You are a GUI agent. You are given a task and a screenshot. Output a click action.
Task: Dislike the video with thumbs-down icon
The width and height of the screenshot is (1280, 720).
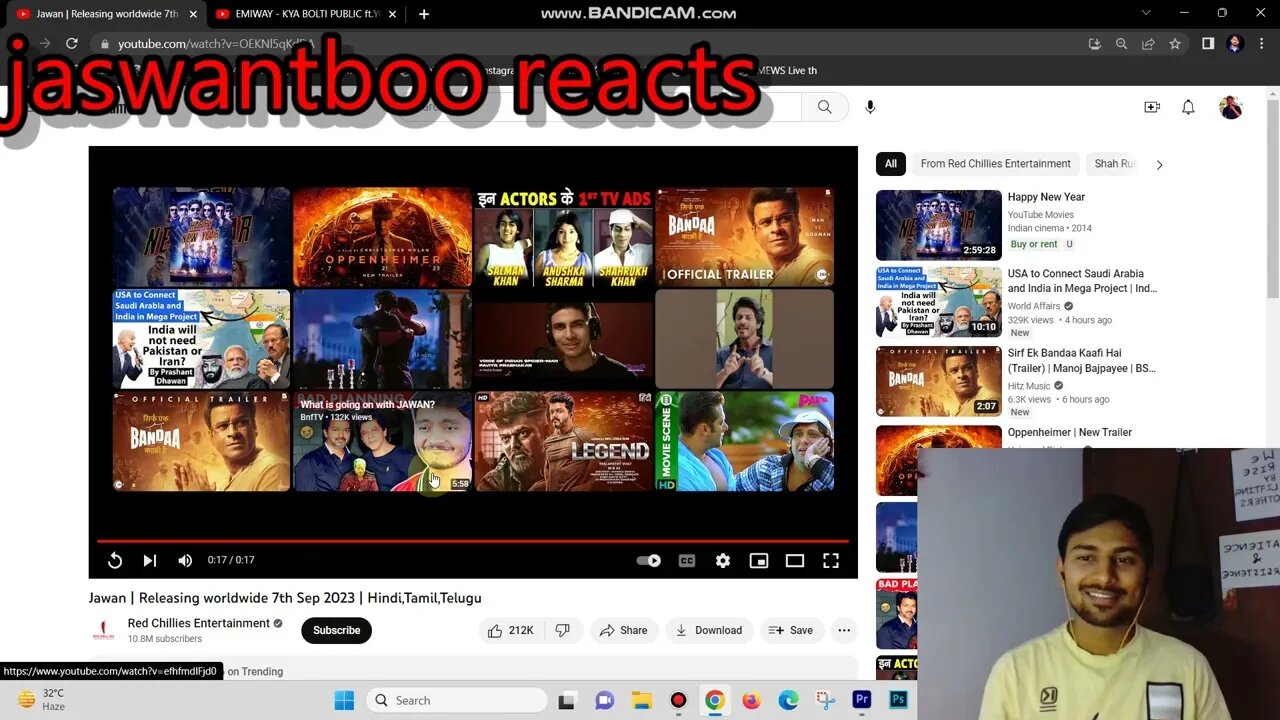pyautogui.click(x=563, y=630)
